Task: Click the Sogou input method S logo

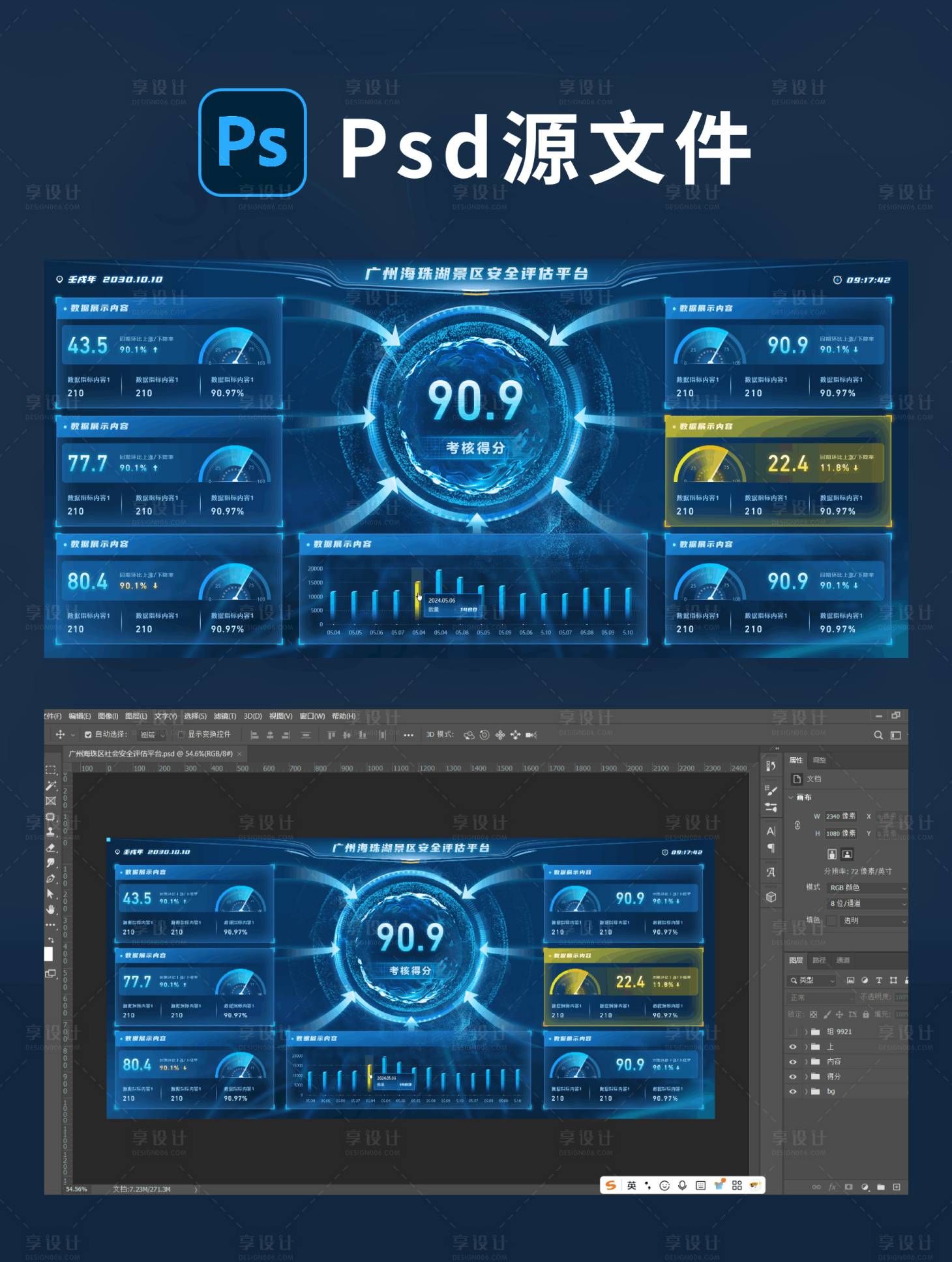Action: click(x=610, y=1185)
